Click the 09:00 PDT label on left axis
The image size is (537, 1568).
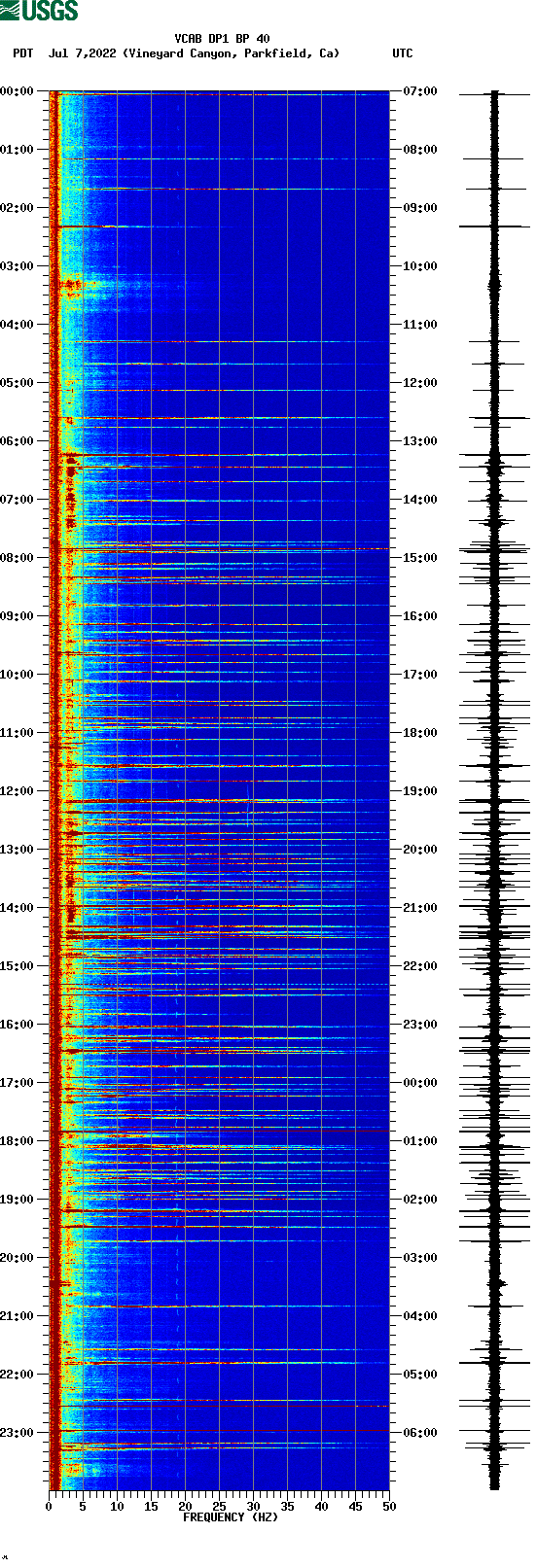coord(17,616)
